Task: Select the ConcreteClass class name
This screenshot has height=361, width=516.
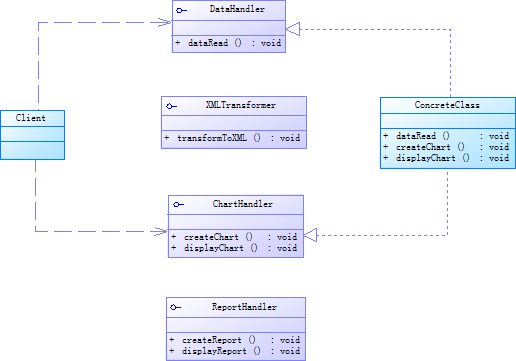Action: click(447, 105)
